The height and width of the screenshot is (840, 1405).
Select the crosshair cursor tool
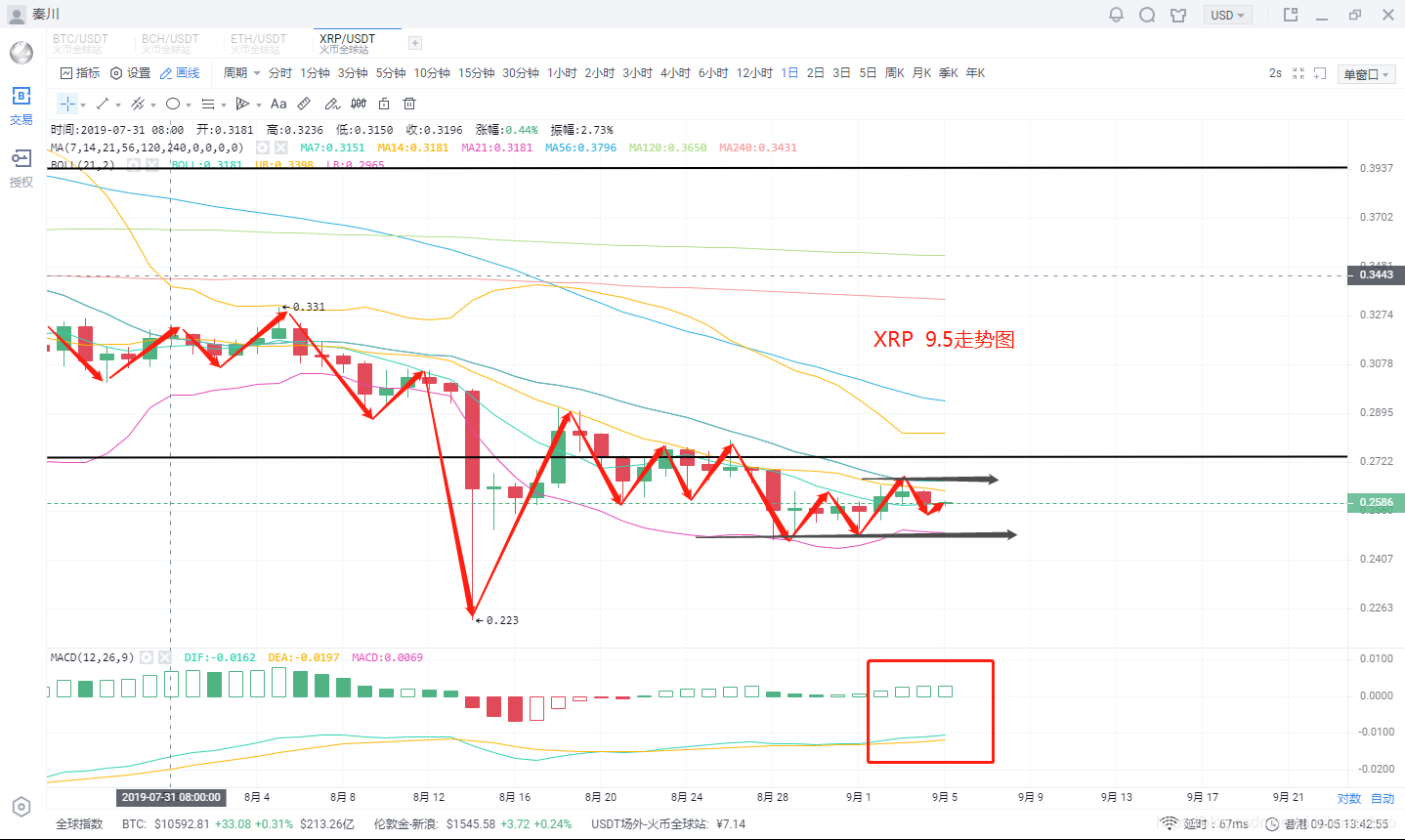(66, 104)
